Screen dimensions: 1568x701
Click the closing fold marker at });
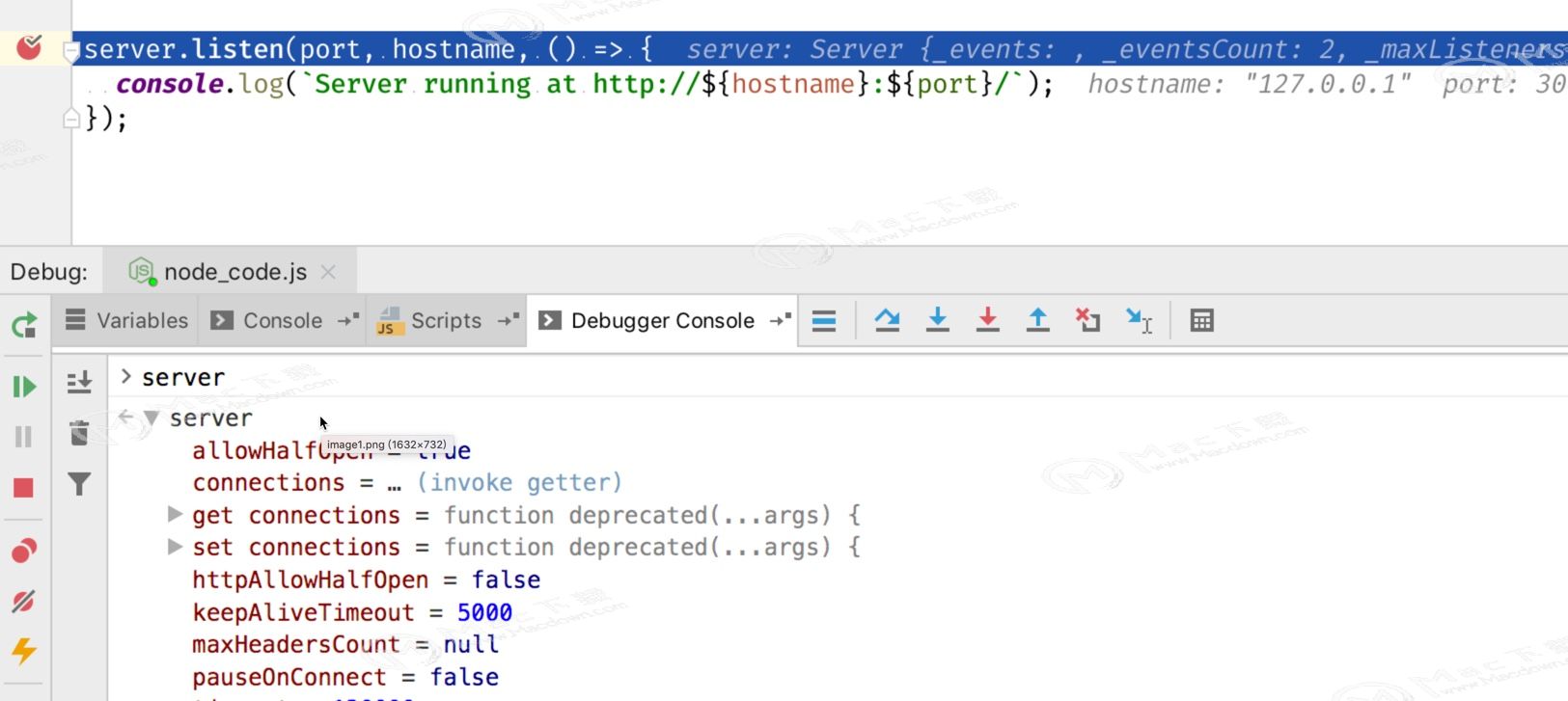tap(70, 119)
